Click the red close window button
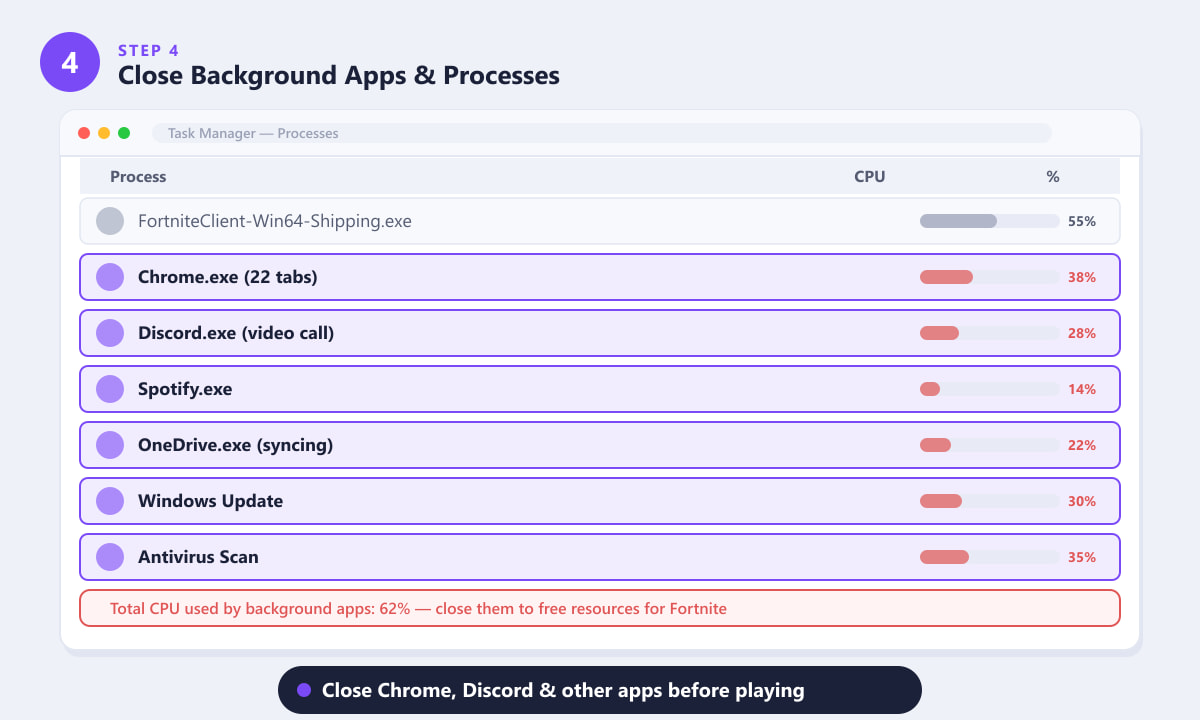 (x=84, y=133)
